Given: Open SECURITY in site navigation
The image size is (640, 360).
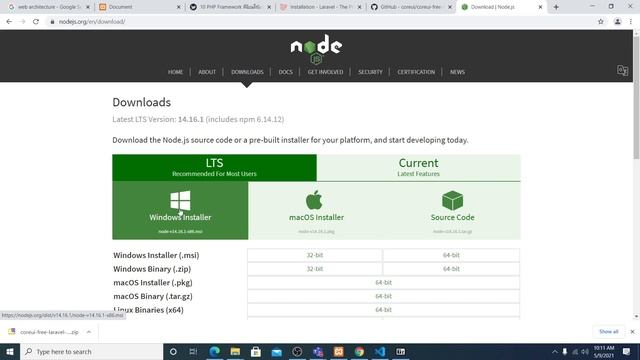Looking at the screenshot, I should click(370, 72).
